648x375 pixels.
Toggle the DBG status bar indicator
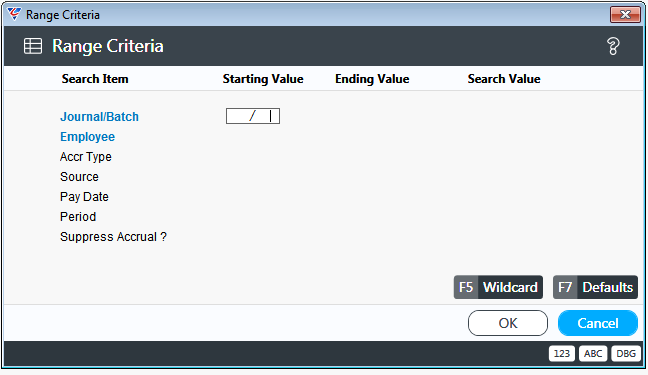(x=626, y=354)
